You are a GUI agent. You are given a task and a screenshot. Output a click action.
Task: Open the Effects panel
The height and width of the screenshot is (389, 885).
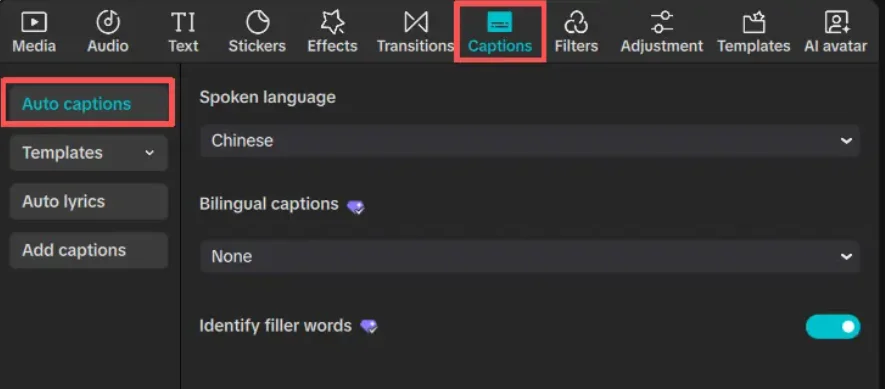[332, 32]
